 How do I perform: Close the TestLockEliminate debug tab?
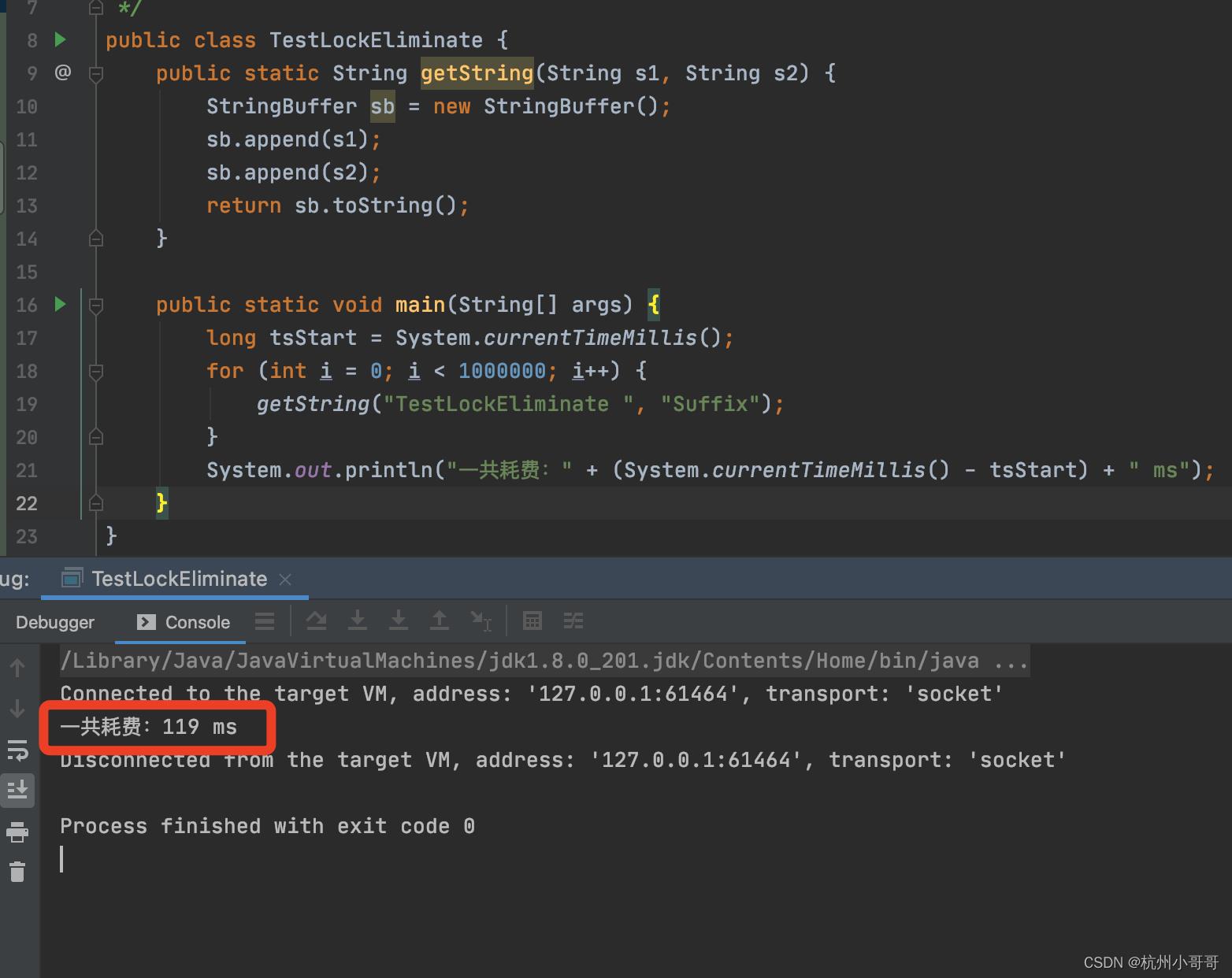click(x=285, y=580)
